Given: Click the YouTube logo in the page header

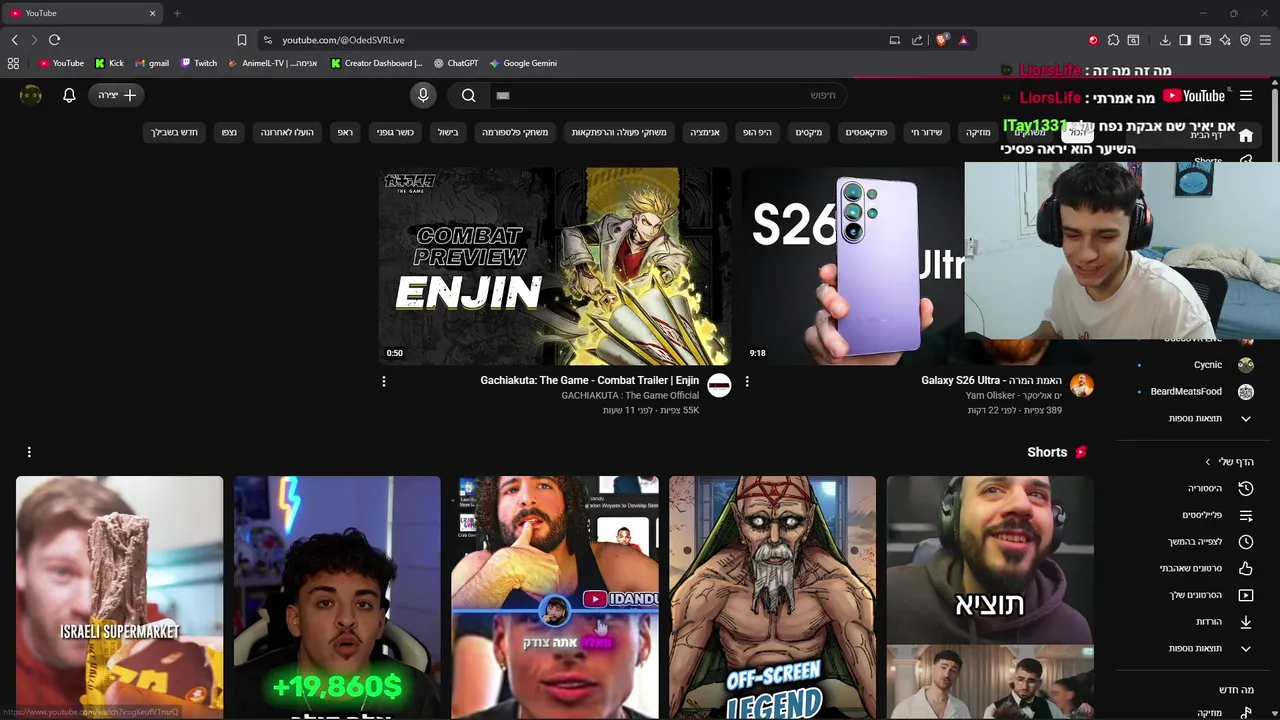Looking at the screenshot, I should click(1194, 96).
